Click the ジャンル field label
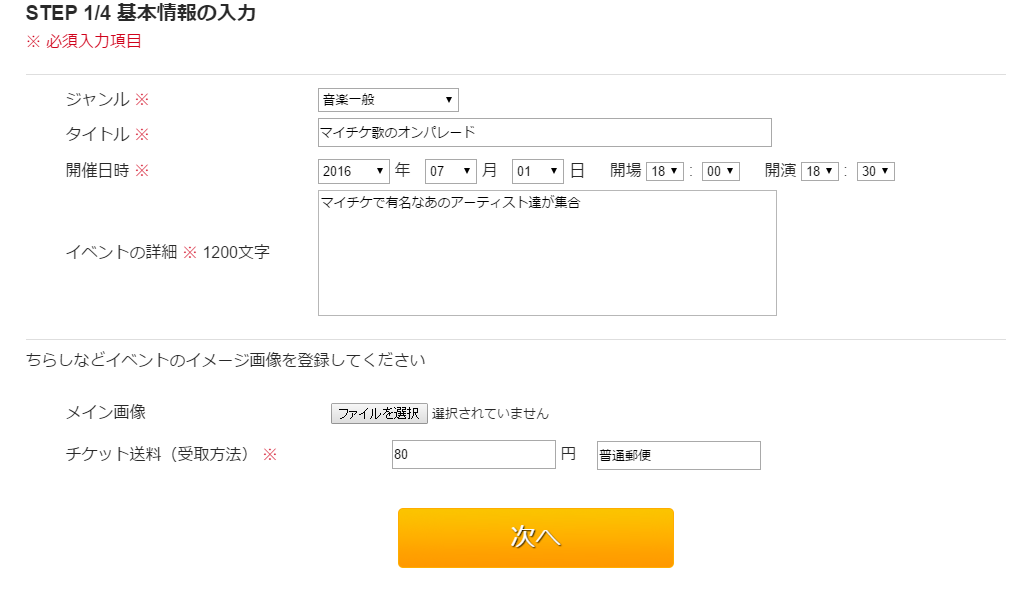Screen dimensions: 1030x594 point(97,100)
